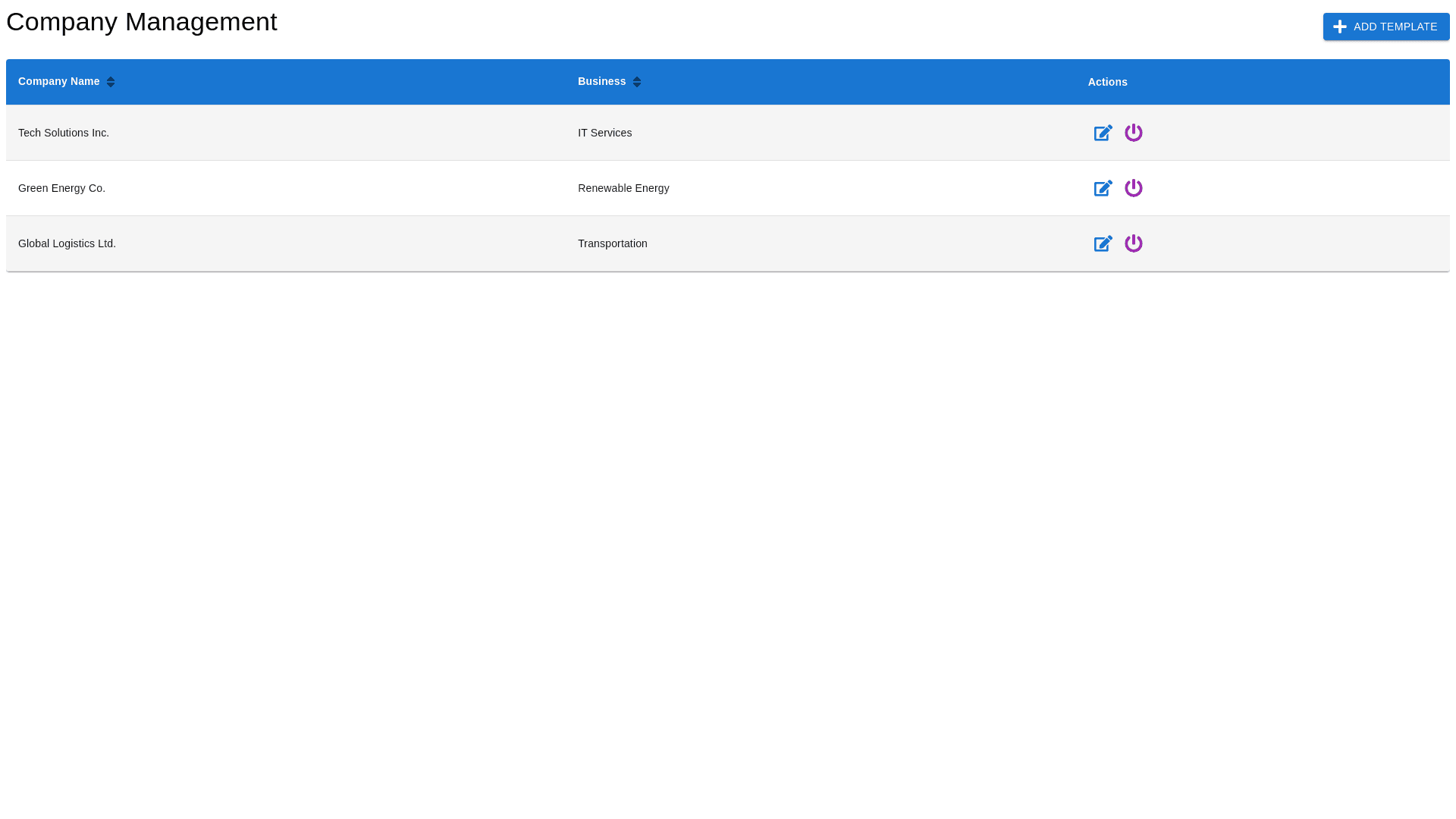This screenshot has height=819, width=1456.
Task: Edit the Tech Solutions Inc. company
Action: coord(1103,133)
